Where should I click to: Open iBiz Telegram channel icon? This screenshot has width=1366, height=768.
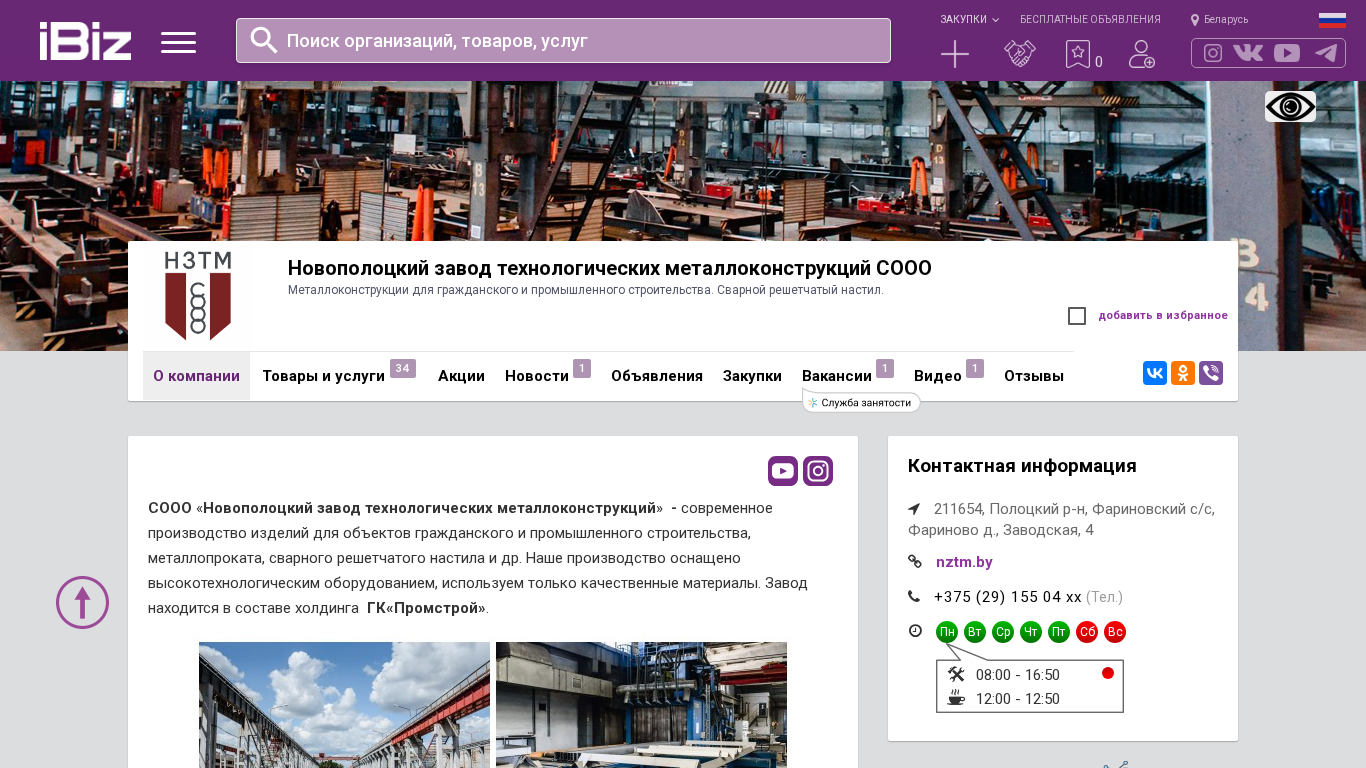(1326, 53)
